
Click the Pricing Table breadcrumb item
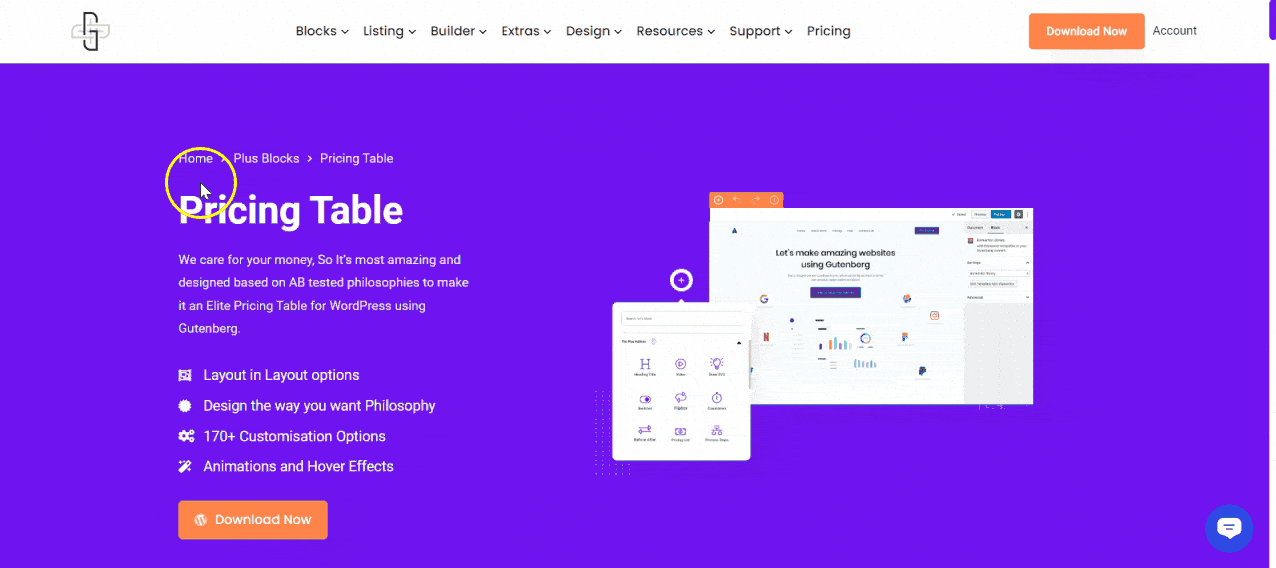coord(356,158)
